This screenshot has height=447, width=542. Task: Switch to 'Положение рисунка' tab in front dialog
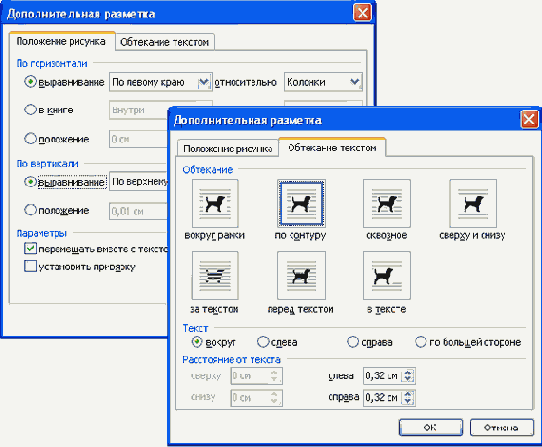[x=227, y=149]
